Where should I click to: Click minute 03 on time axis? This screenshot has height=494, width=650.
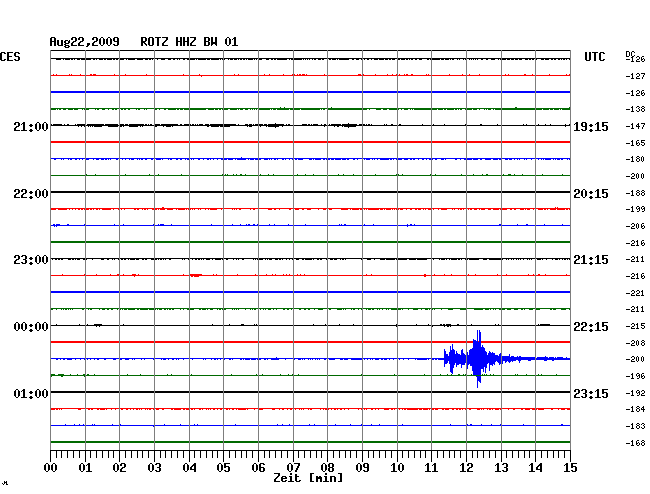click(x=154, y=468)
